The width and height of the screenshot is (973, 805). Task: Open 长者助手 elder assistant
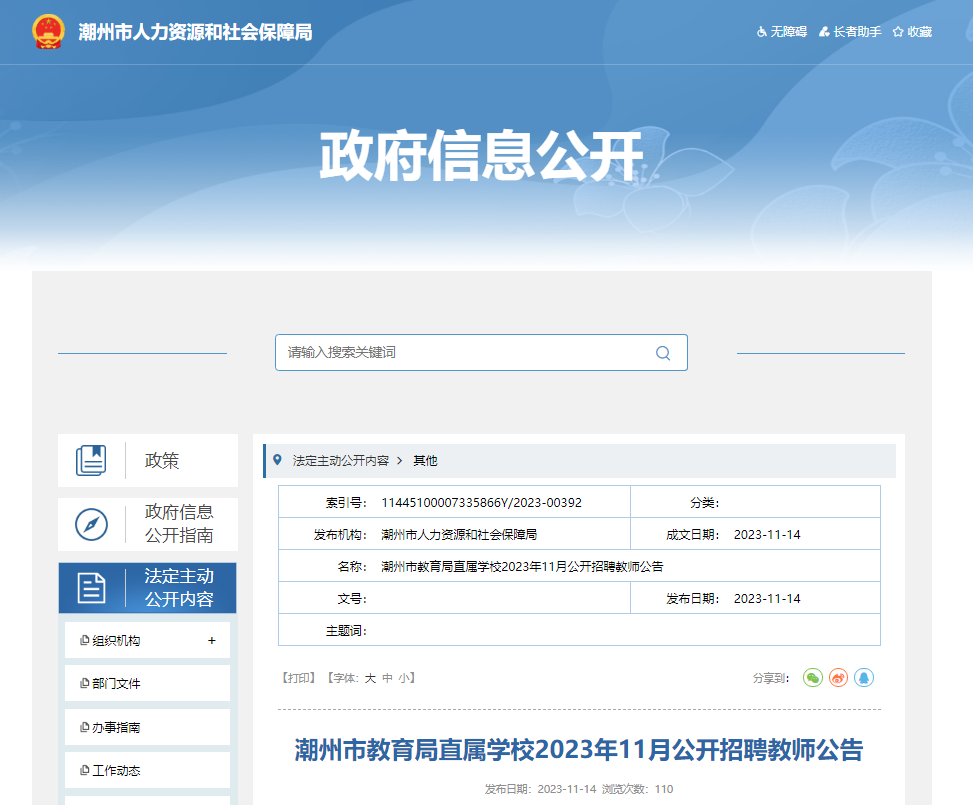pyautogui.click(x=850, y=32)
